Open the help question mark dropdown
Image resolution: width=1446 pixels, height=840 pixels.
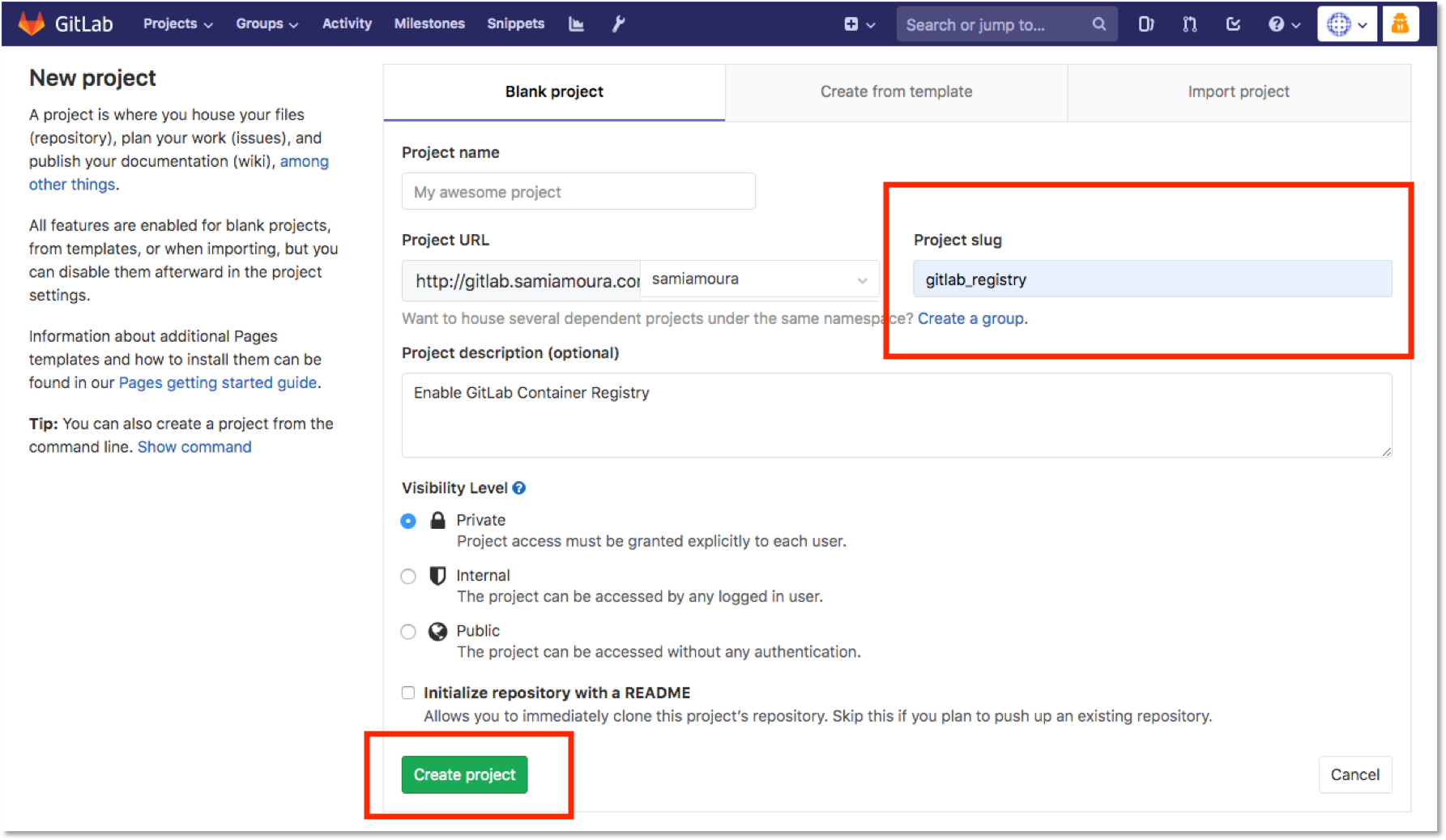pyautogui.click(x=1282, y=23)
